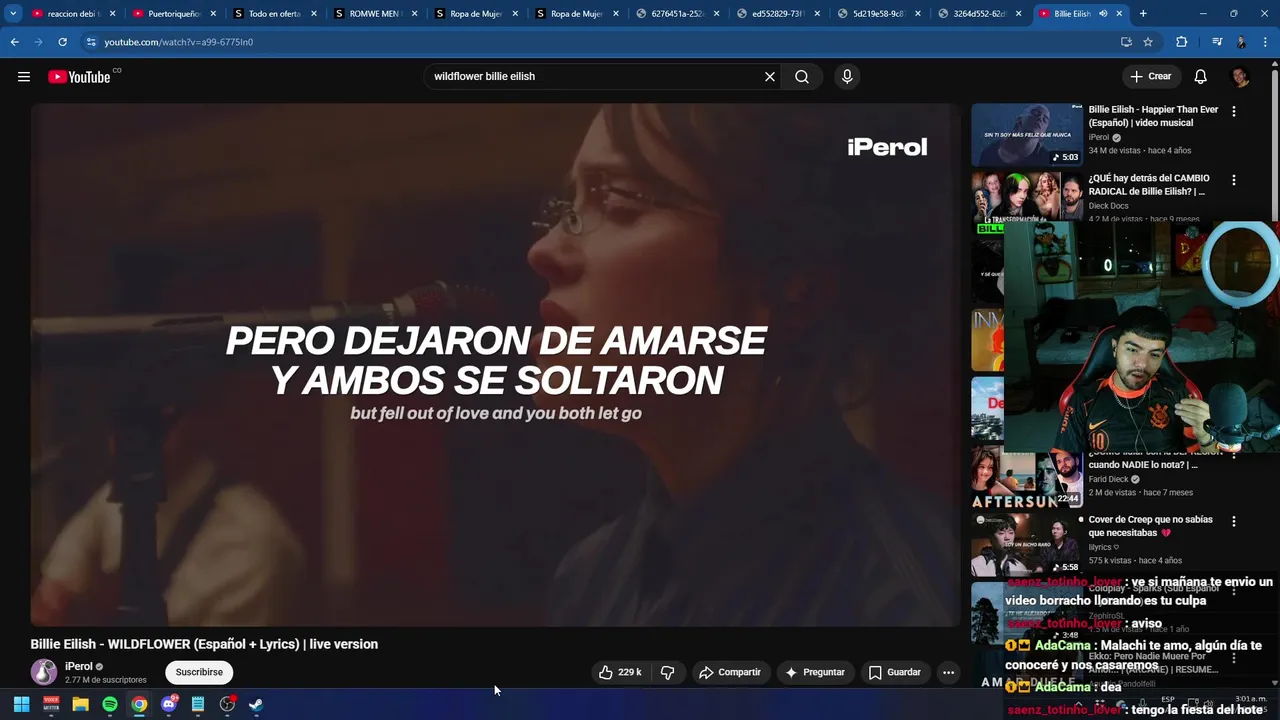The width and height of the screenshot is (1280, 720).
Task: Click the magnifying glass search button
Action: (x=802, y=77)
